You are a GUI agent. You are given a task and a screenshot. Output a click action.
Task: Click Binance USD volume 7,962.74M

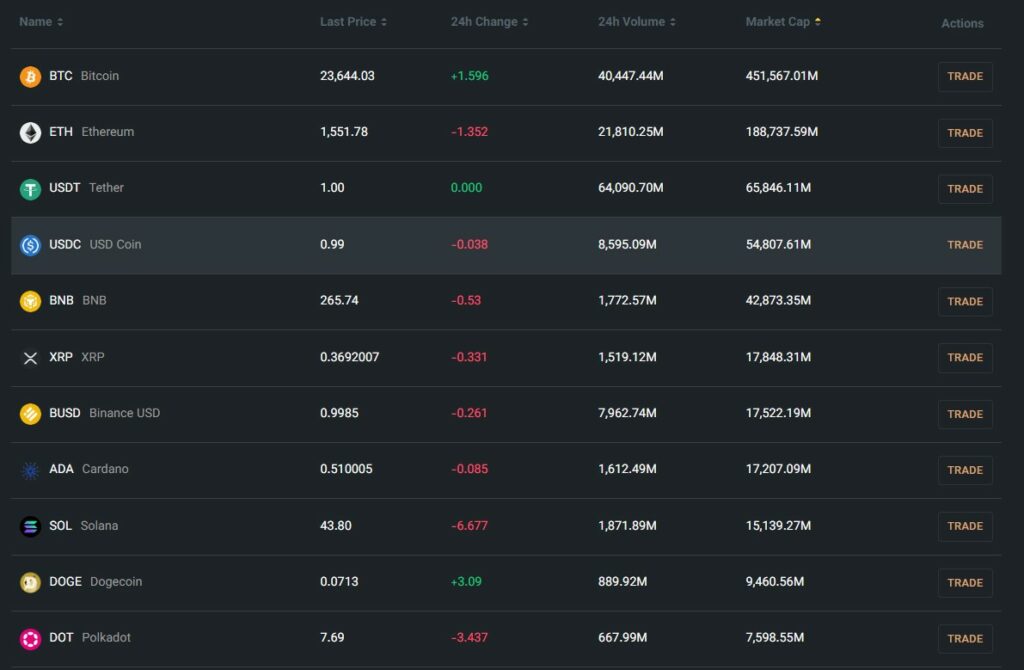627,413
